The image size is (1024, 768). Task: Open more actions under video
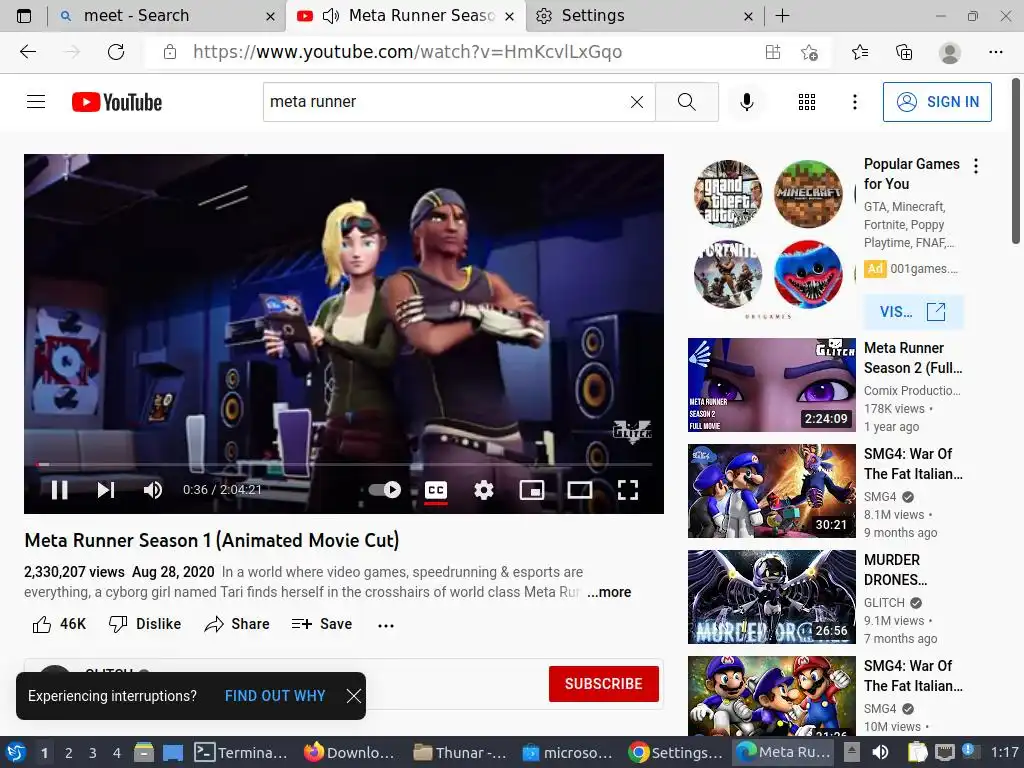click(386, 625)
